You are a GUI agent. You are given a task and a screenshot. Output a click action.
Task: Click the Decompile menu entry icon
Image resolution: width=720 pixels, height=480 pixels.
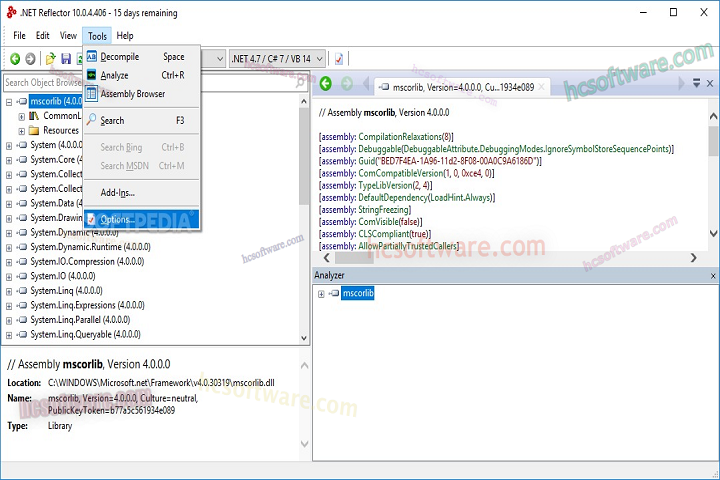92,56
